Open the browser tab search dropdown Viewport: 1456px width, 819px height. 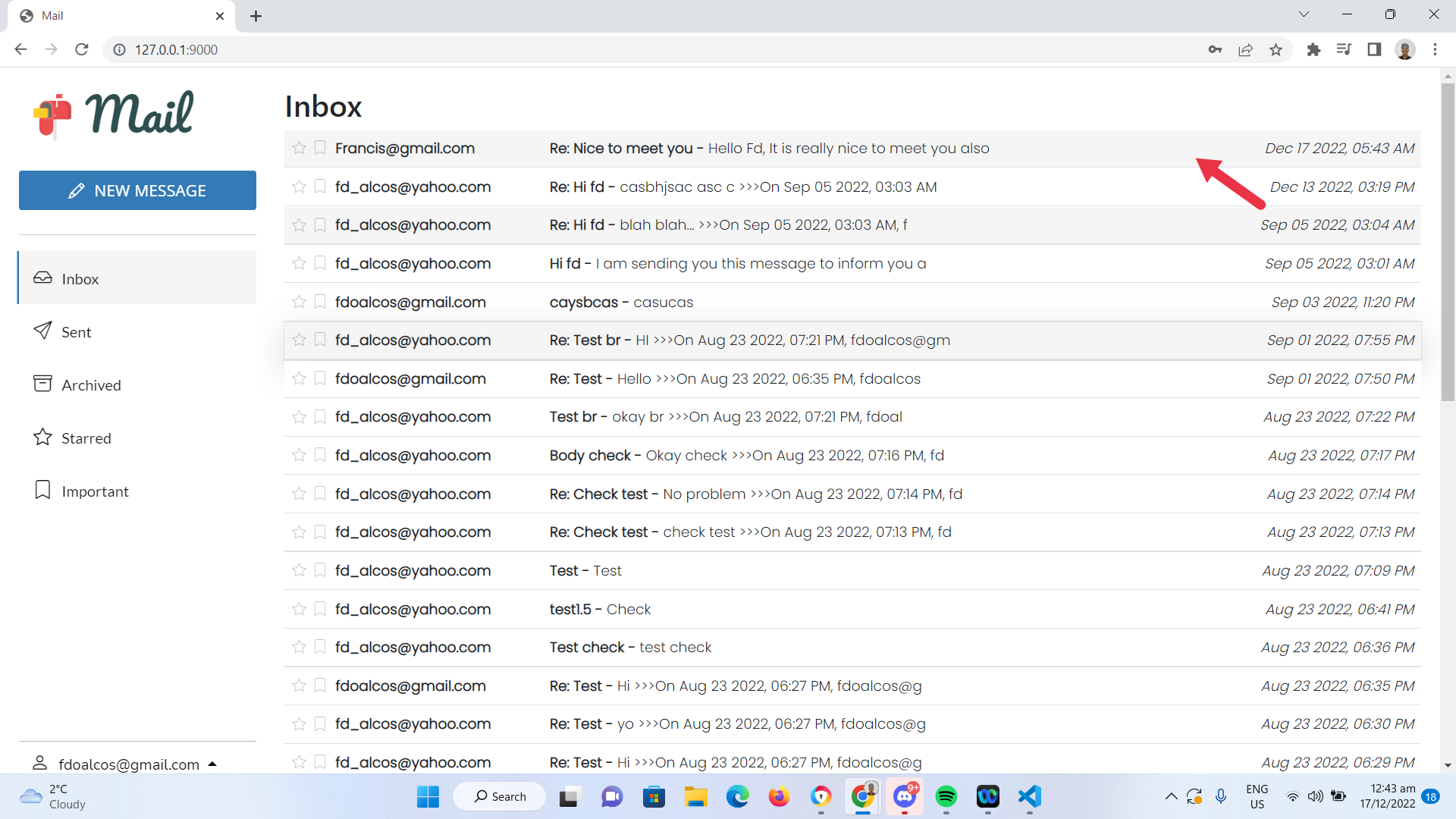pos(1304,14)
